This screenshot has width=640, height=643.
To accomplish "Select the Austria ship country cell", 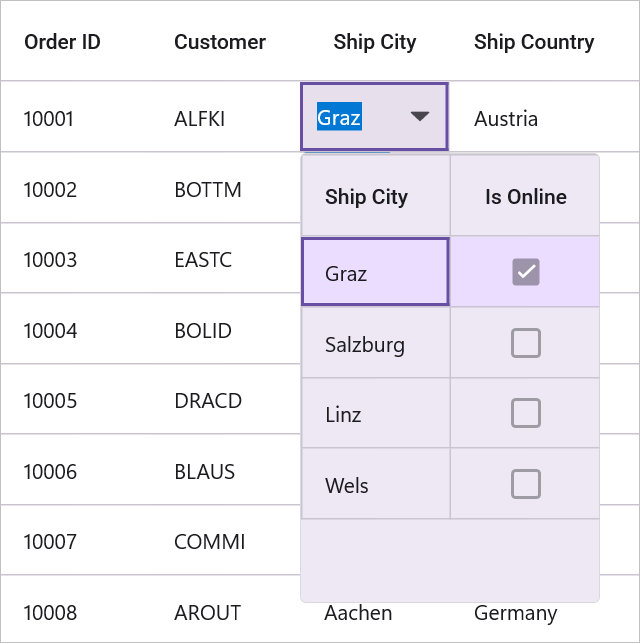I will (506, 119).
